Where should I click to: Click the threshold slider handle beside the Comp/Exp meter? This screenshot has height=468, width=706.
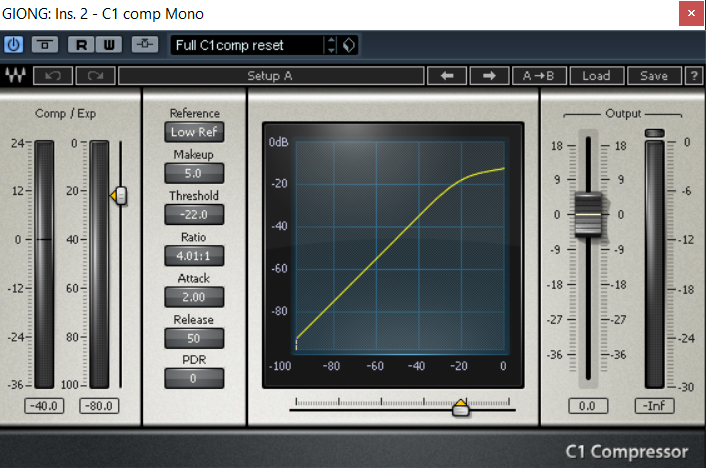(119, 196)
